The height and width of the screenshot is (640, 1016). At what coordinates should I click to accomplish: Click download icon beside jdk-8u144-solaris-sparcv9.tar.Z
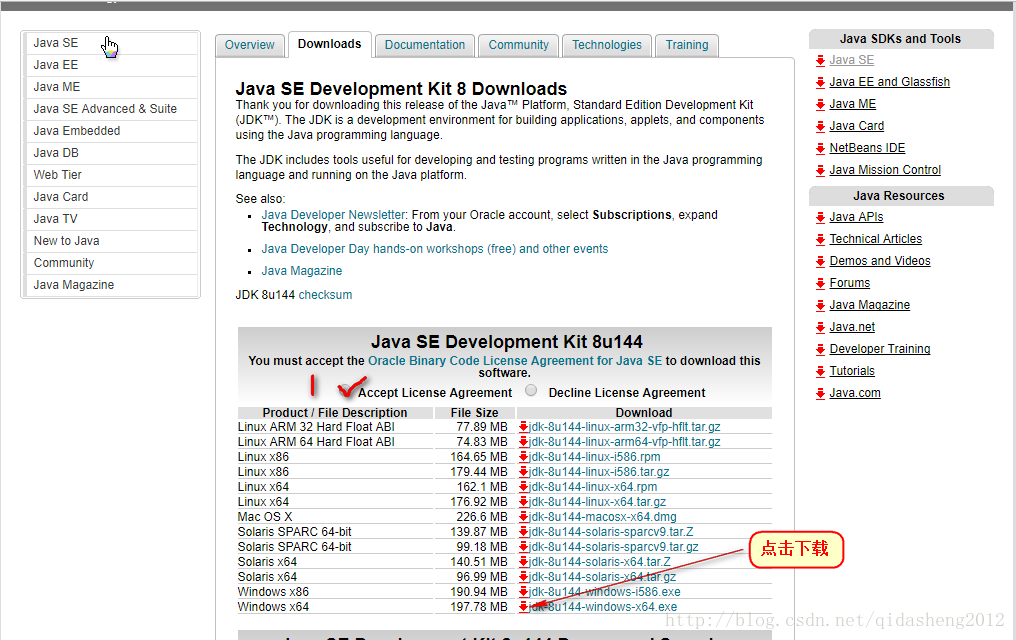coord(524,531)
